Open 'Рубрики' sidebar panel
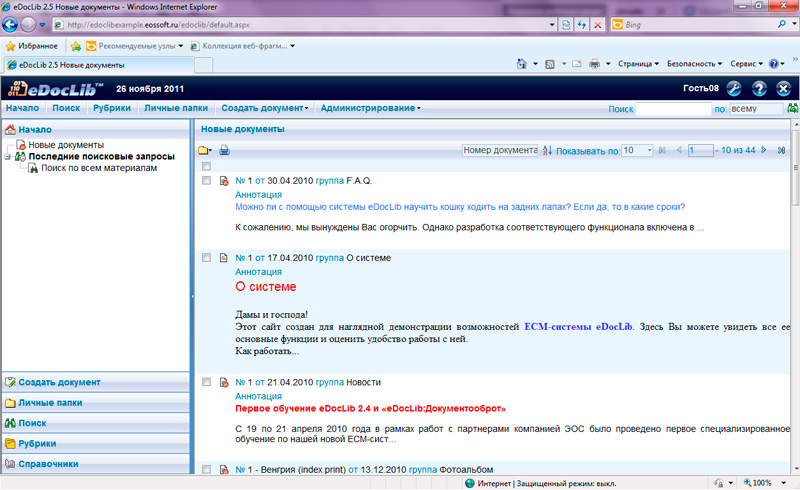 pos(96,444)
